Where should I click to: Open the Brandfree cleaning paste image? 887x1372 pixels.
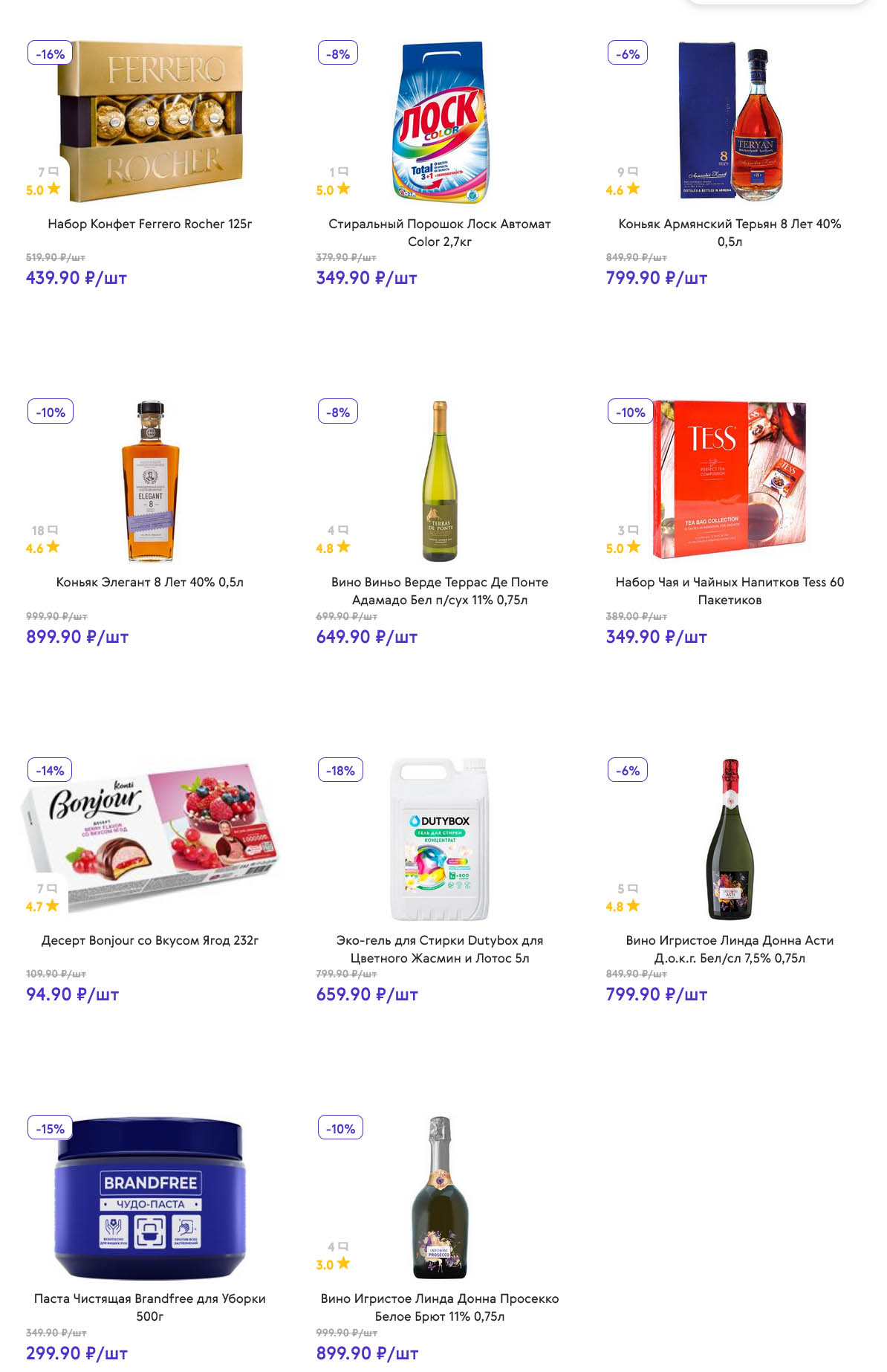coord(150,1197)
